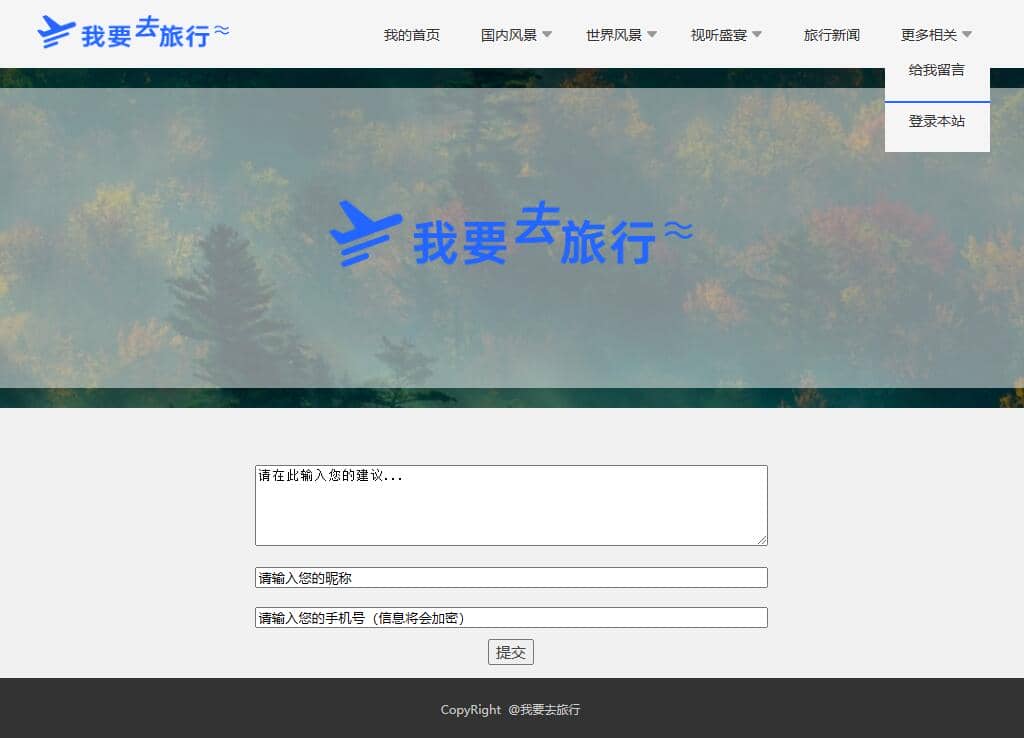Focus the phone number input field
This screenshot has height=738, width=1024.
click(510, 618)
